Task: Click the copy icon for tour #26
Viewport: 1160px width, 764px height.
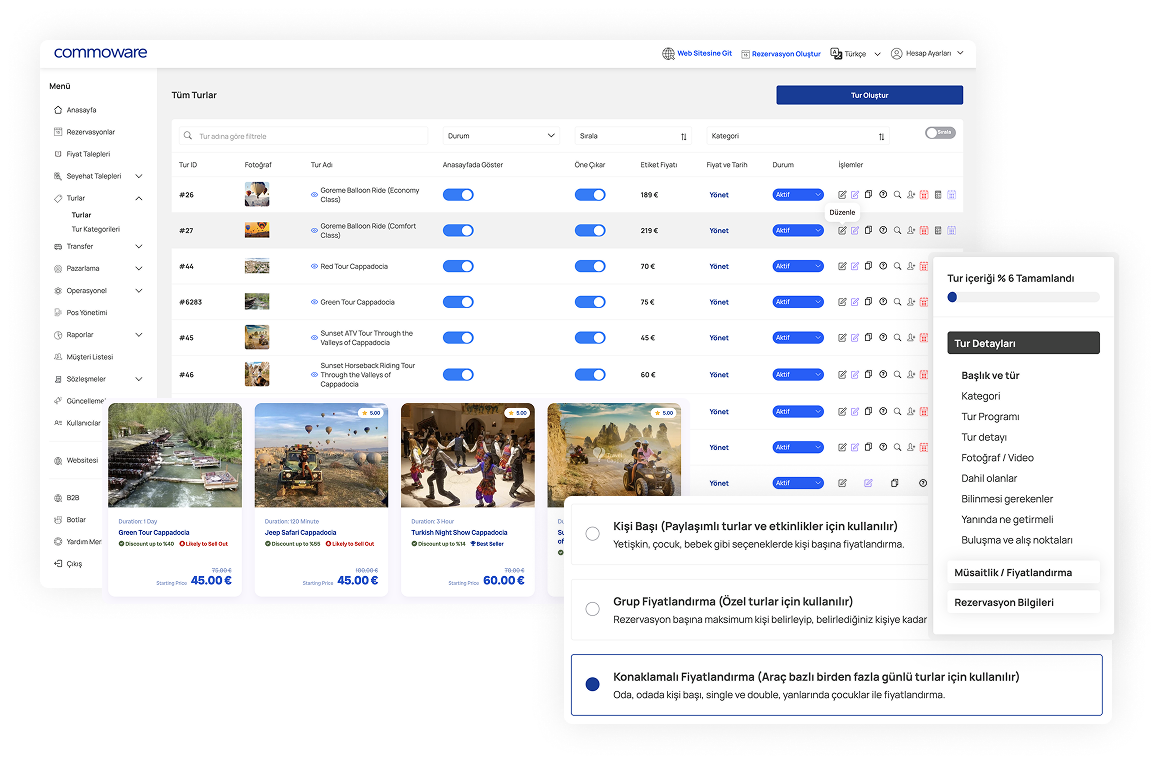Action: (868, 195)
